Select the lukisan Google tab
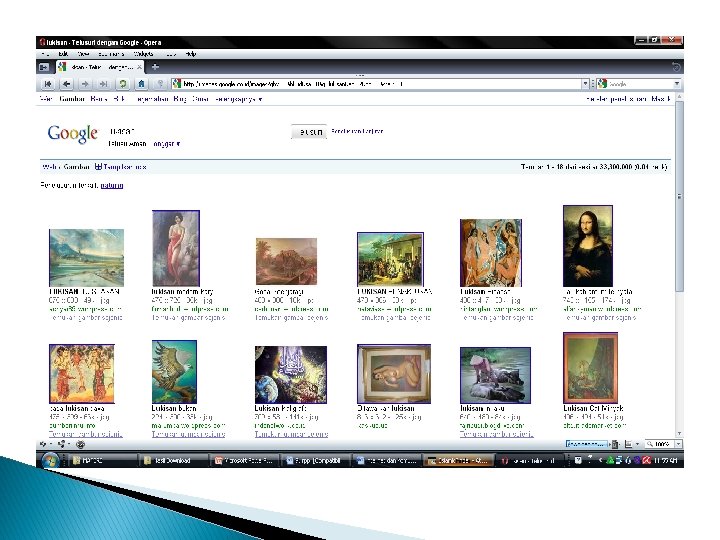The width and height of the screenshot is (720, 540). tap(101, 67)
